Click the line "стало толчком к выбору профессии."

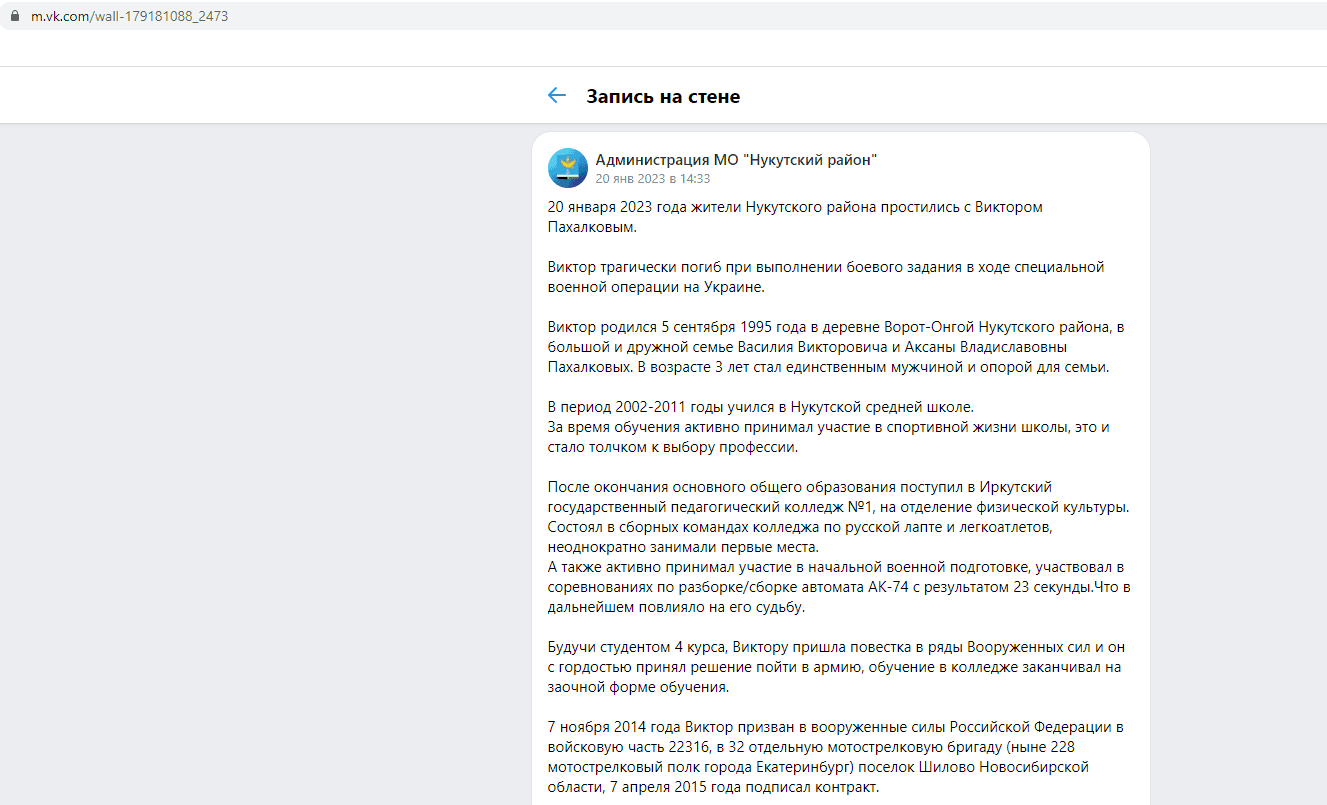coord(672,447)
